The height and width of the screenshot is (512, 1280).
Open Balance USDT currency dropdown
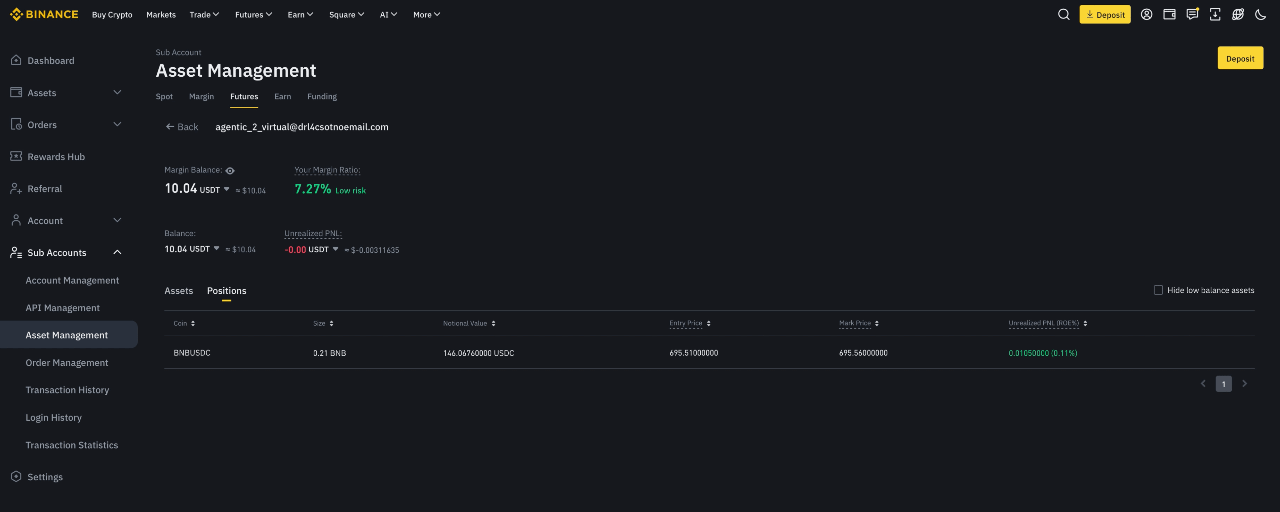217,249
